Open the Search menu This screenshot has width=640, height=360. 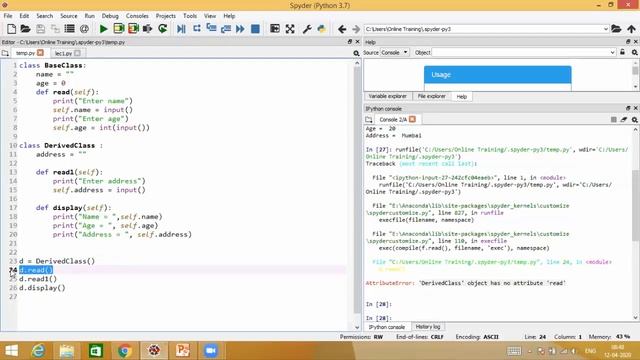pyautogui.click(x=44, y=16)
